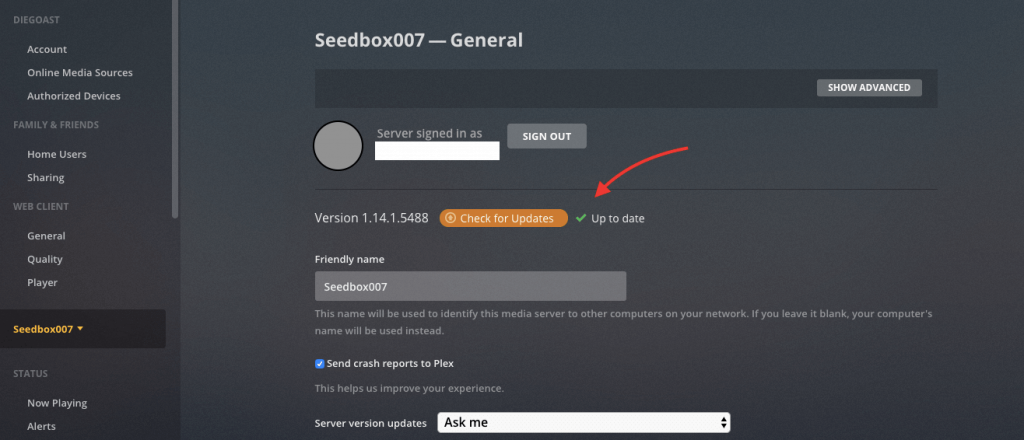Open the Server version updates dropdown

click(584, 422)
